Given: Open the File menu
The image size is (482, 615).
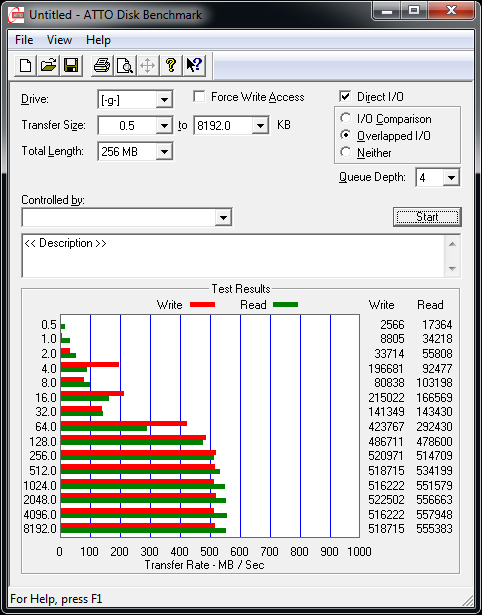Looking at the screenshot, I should pos(24,40).
